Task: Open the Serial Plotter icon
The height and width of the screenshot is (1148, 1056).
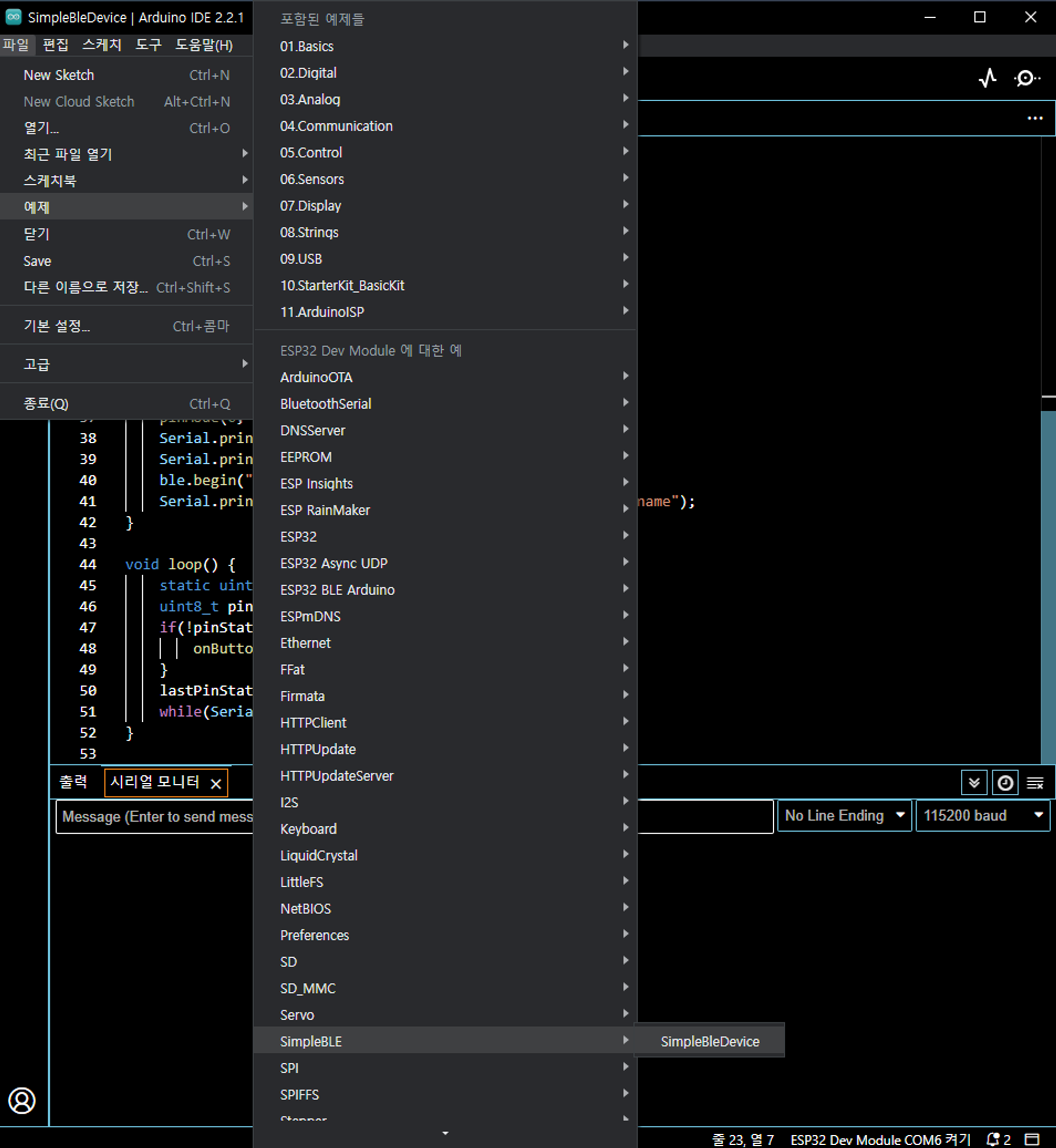Action: tap(987, 78)
